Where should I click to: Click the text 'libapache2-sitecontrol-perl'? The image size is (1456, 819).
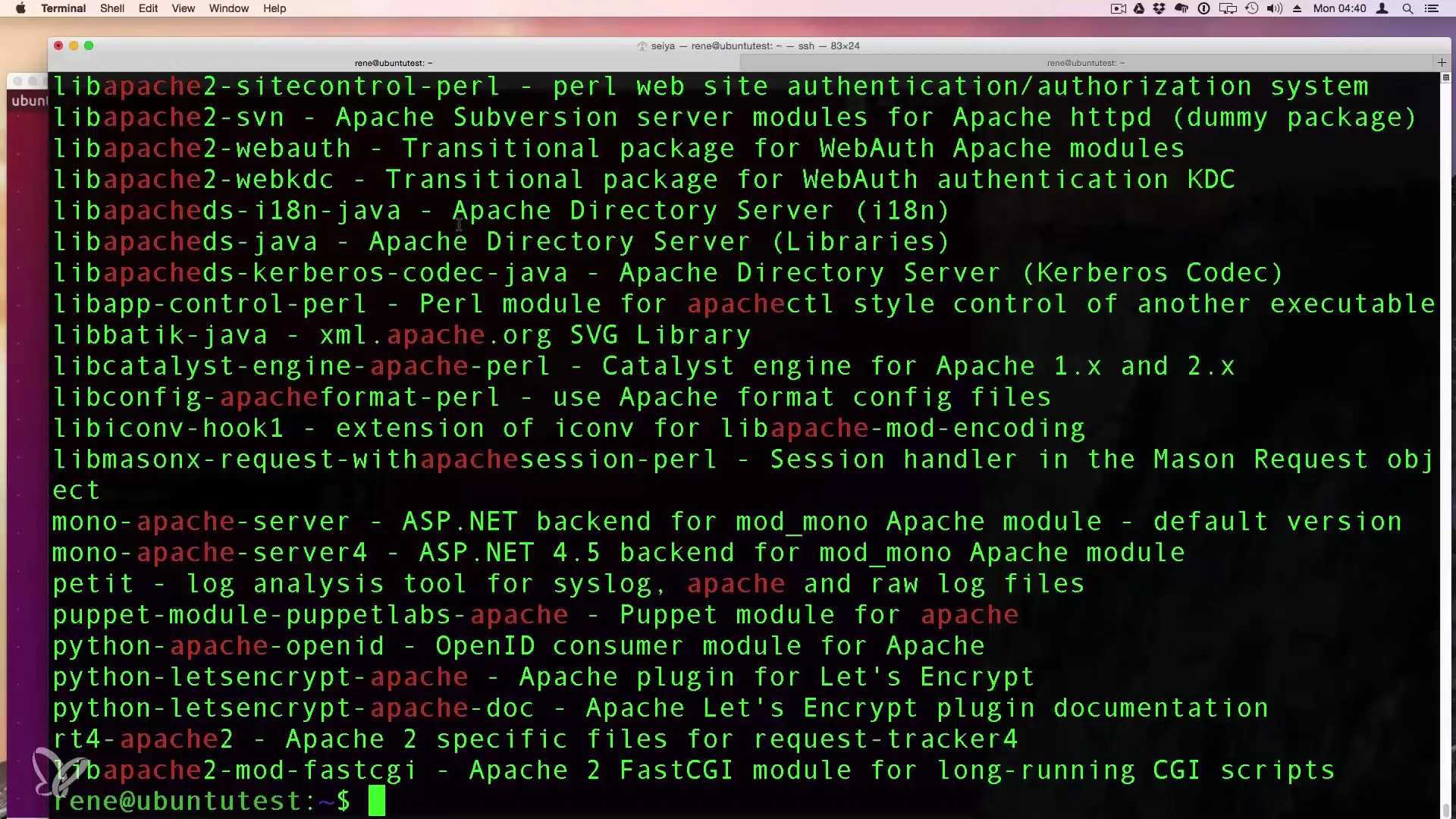276,86
